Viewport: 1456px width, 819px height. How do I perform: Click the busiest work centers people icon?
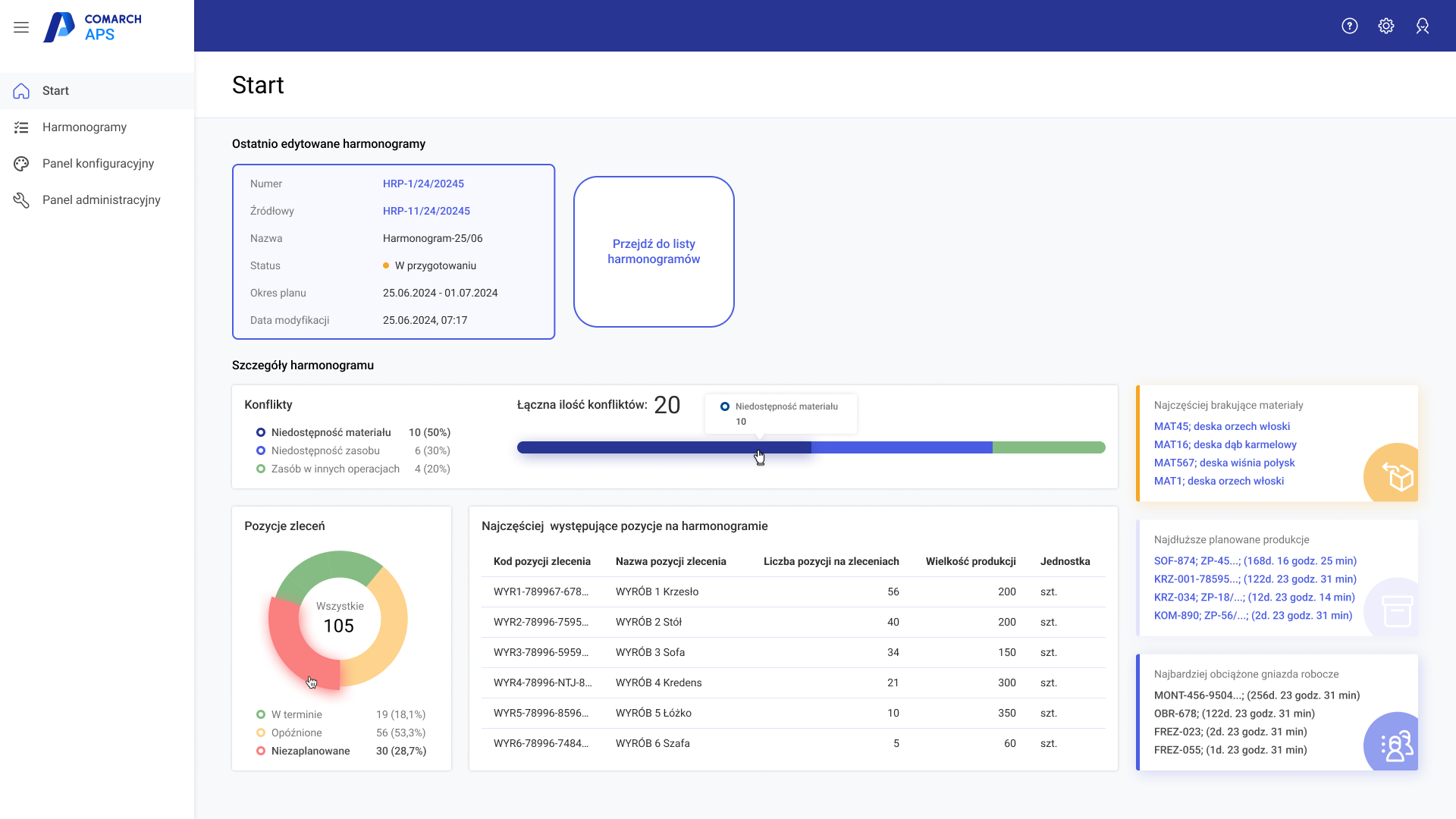tap(1397, 745)
